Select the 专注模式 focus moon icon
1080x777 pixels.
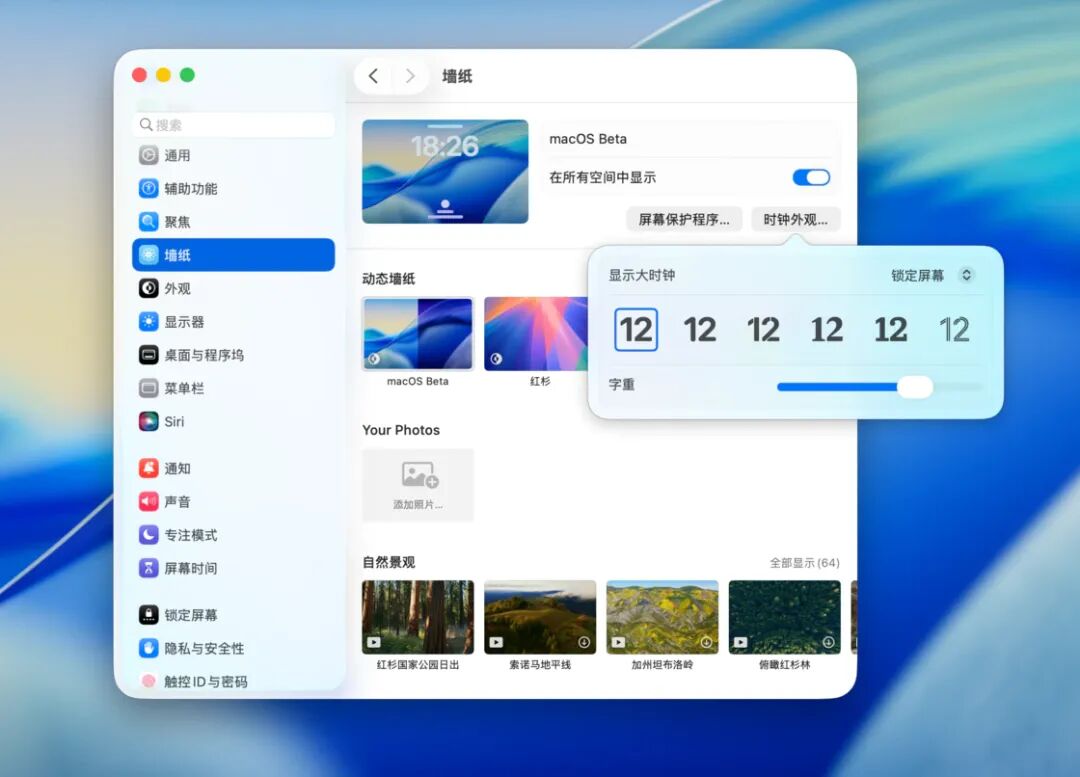pos(149,535)
